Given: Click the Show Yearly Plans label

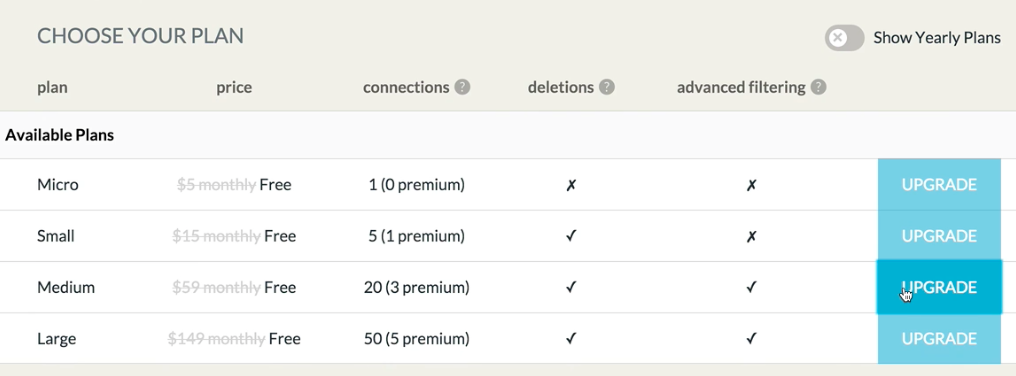Looking at the screenshot, I should [937, 38].
